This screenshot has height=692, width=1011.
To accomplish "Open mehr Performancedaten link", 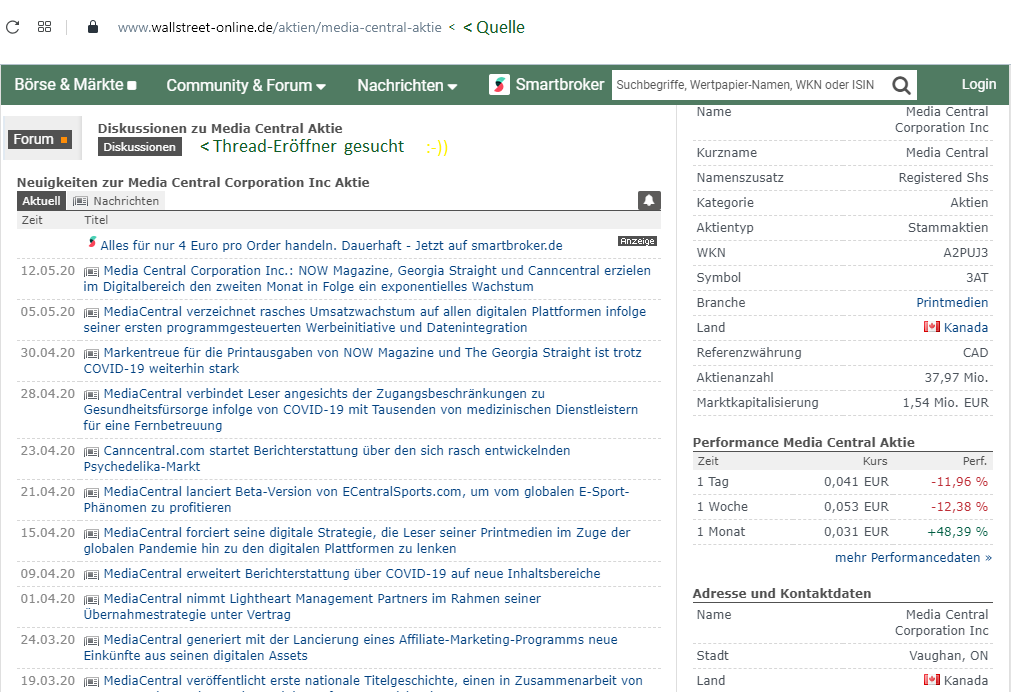I will tap(913, 558).
